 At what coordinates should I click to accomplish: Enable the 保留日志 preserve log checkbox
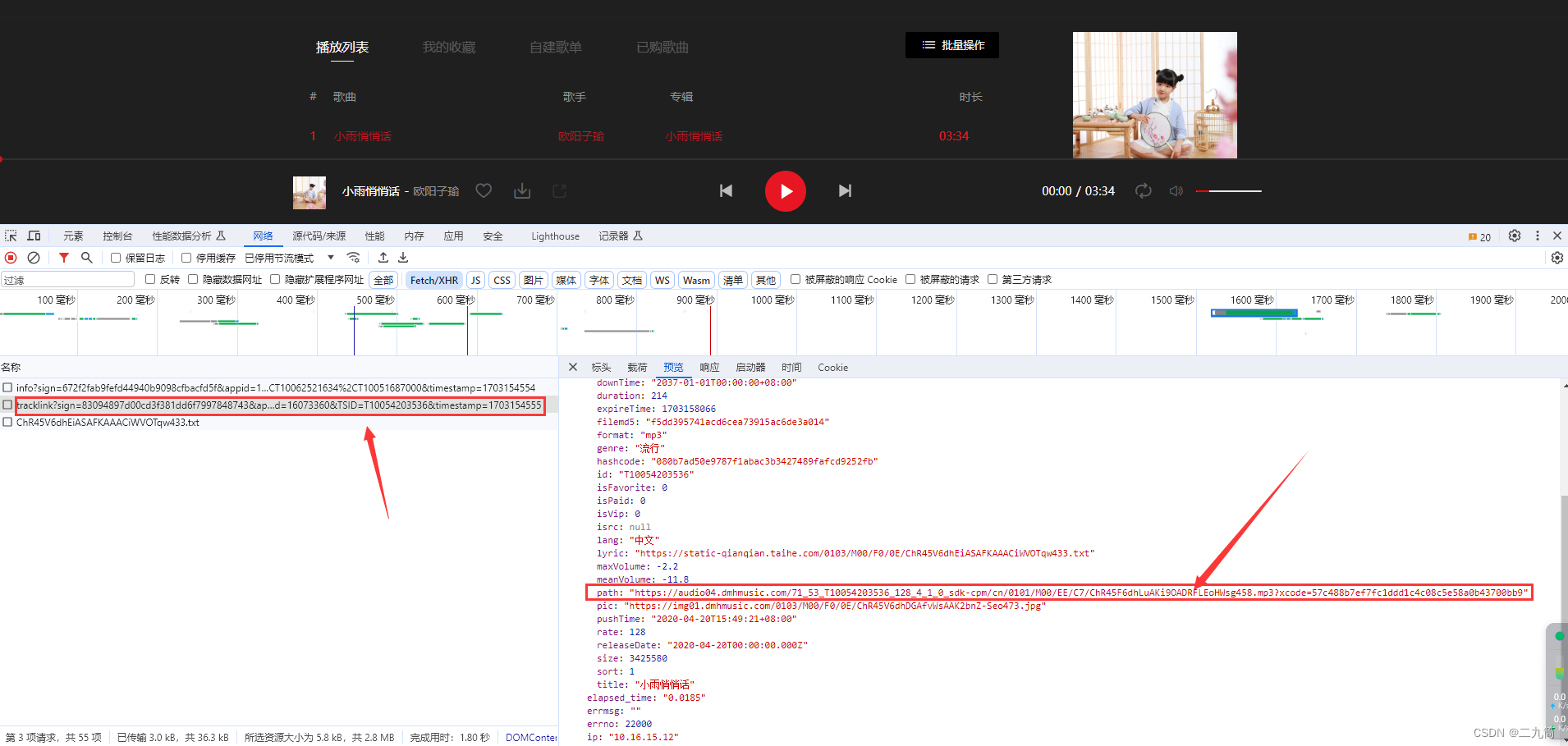point(116,258)
